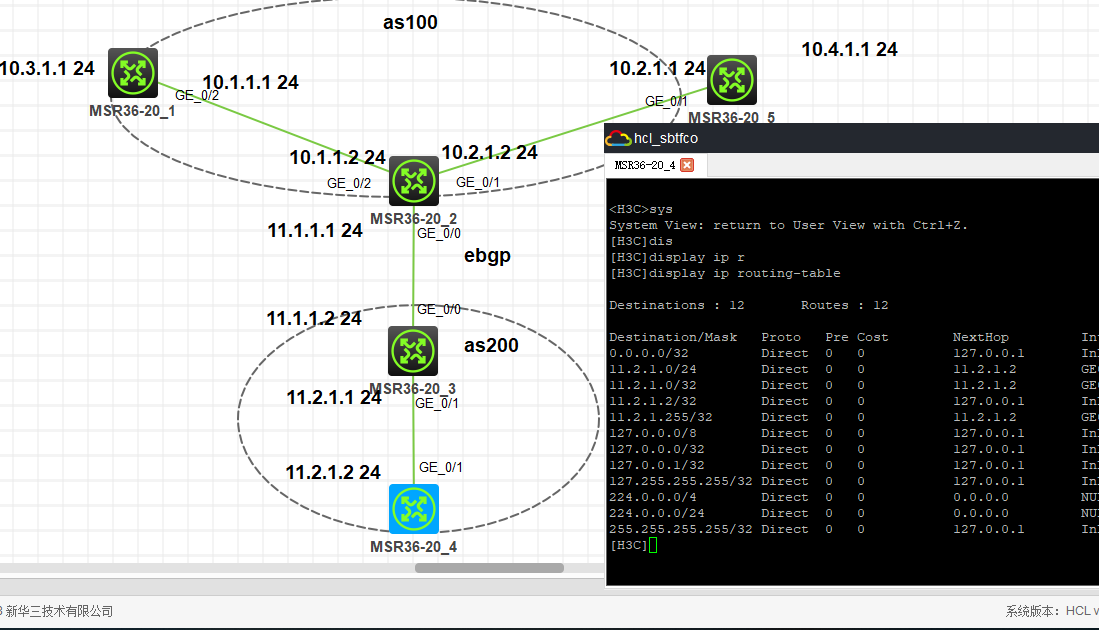Click the horizontal scrollbar of topology canvas

[x=489, y=568]
